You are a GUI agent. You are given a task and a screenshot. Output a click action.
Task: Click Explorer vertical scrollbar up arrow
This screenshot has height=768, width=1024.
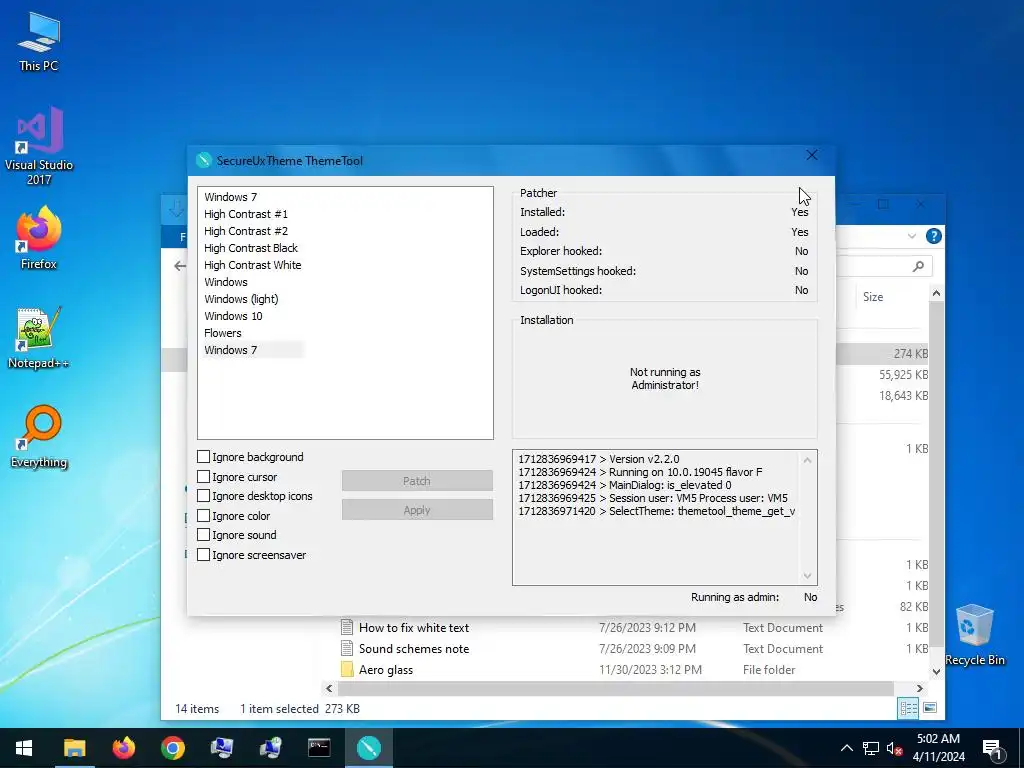click(x=936, y=294)
